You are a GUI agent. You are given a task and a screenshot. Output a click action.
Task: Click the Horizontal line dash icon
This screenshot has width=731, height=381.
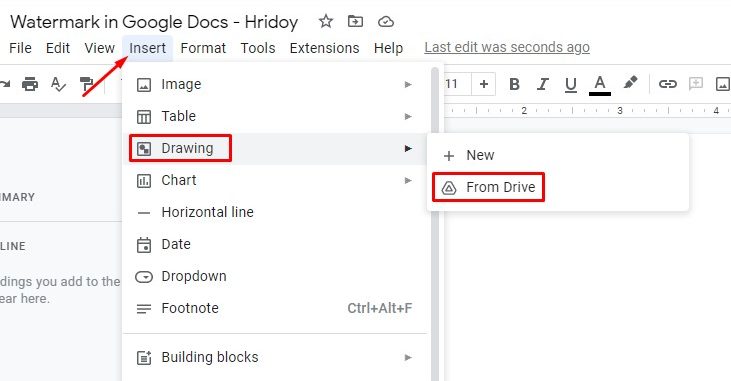point(144,213)
